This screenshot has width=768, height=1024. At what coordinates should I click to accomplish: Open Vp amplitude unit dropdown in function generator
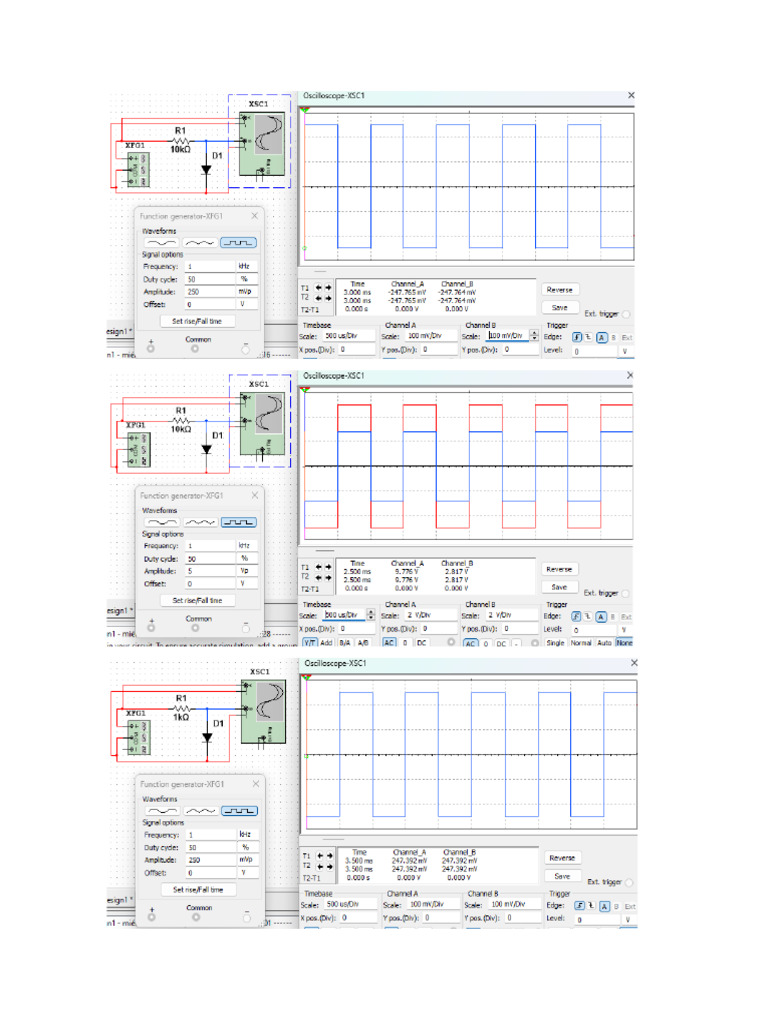point(247,571)
